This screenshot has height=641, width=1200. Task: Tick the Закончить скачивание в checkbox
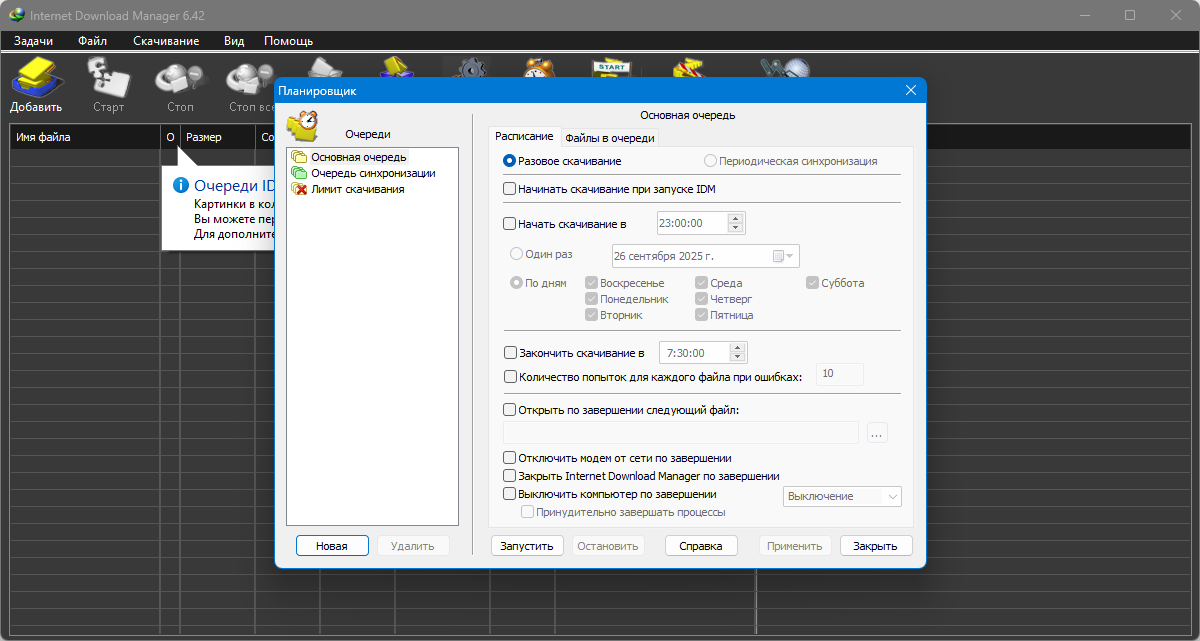[510, 353]
